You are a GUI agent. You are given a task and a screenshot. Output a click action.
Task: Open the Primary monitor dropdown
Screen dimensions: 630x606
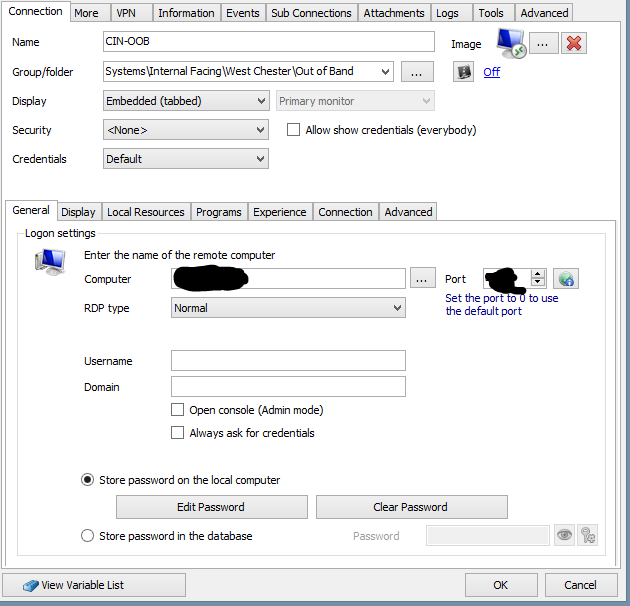coord(355,101)
